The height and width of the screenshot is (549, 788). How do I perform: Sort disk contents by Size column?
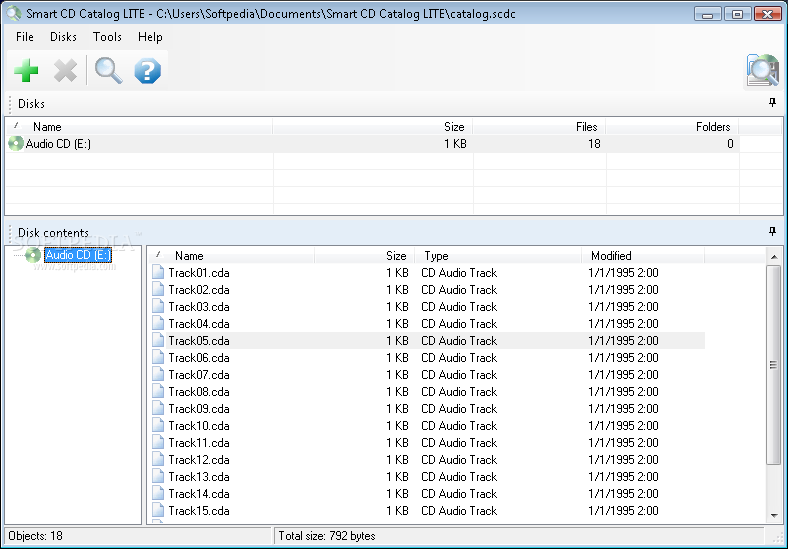[x=364, y=256]
